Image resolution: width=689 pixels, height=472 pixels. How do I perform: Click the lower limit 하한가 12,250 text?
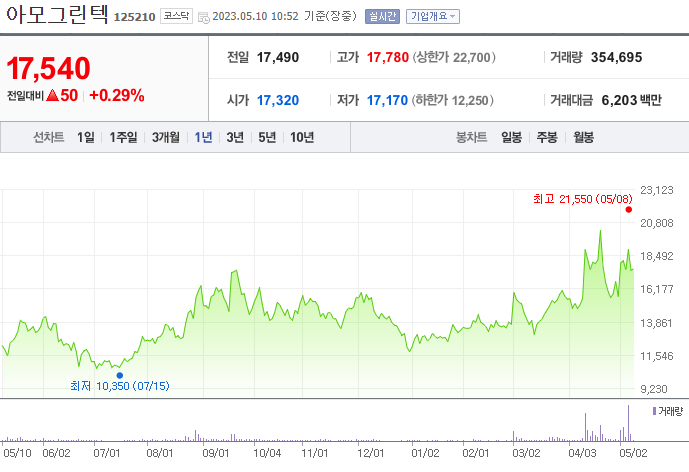[x=453, y=100]
